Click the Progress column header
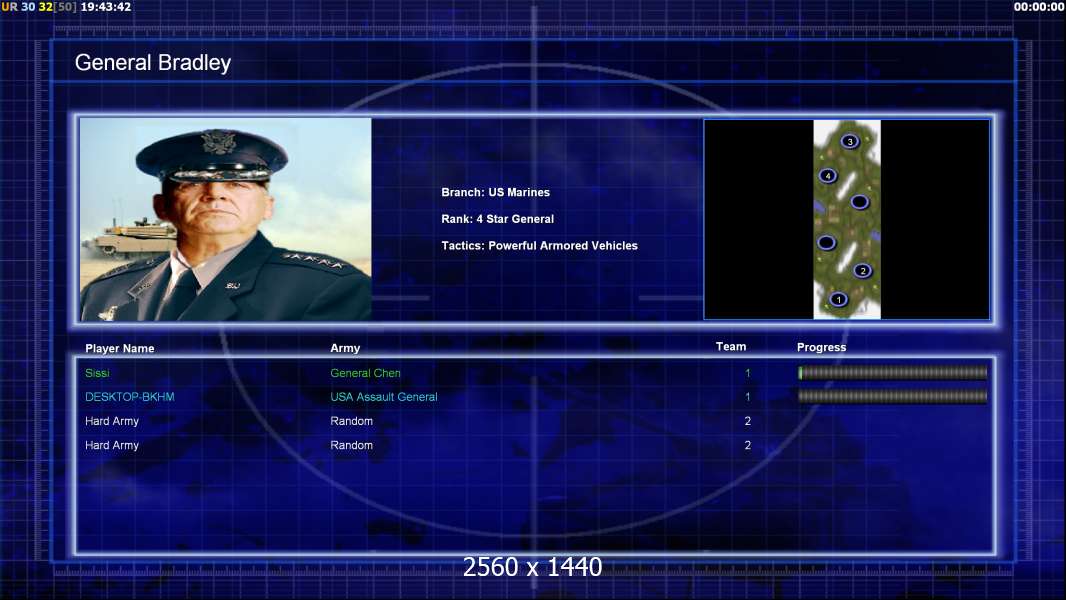 821,347
